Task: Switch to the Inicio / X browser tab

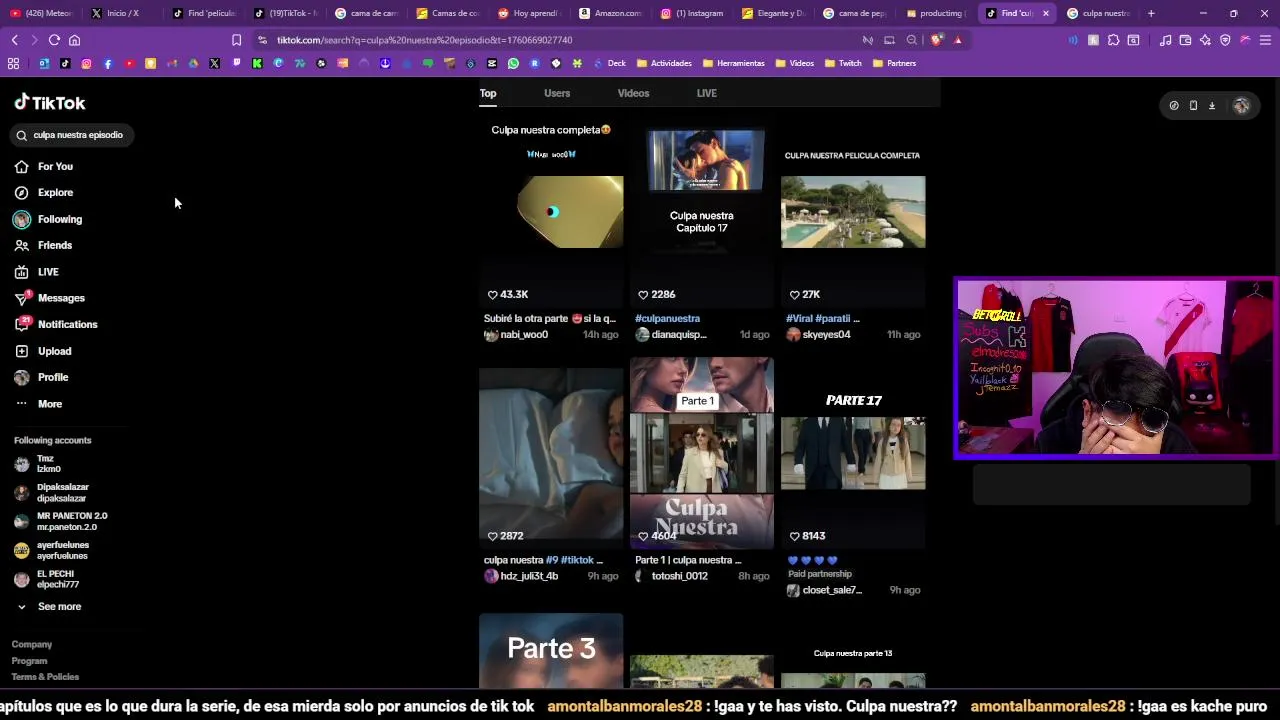Action: (x=122, y=13)
